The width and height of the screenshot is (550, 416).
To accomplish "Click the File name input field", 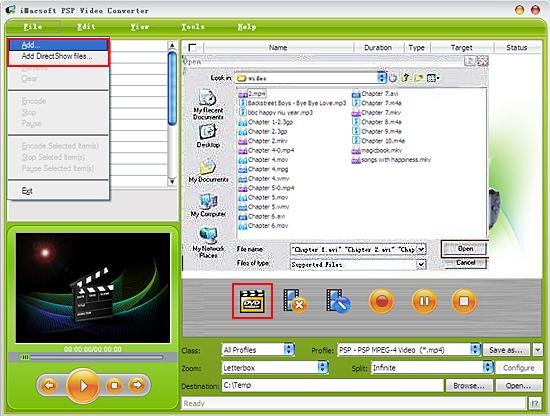I will [354, 249].
